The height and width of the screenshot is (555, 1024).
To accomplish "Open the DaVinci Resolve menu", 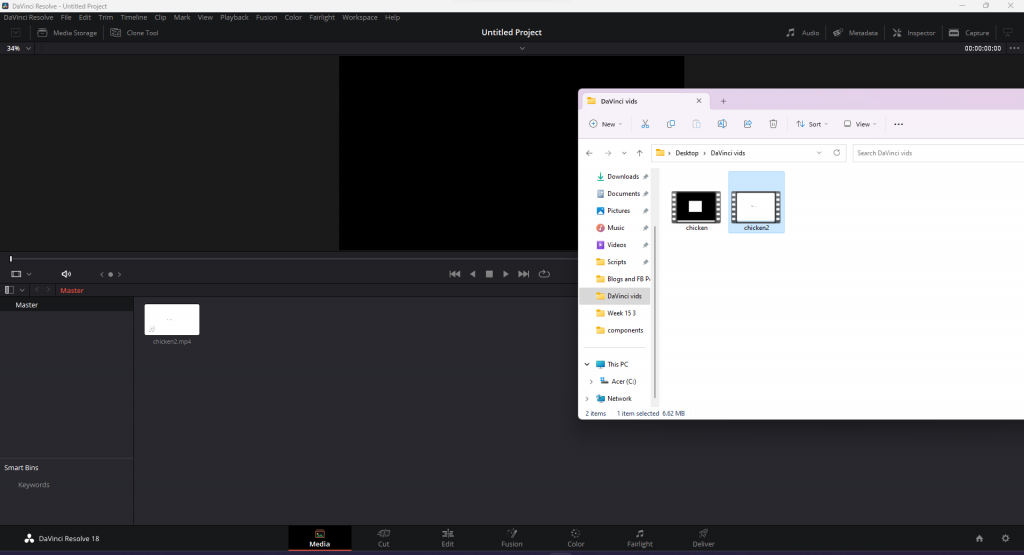I will tap(29, 18).
